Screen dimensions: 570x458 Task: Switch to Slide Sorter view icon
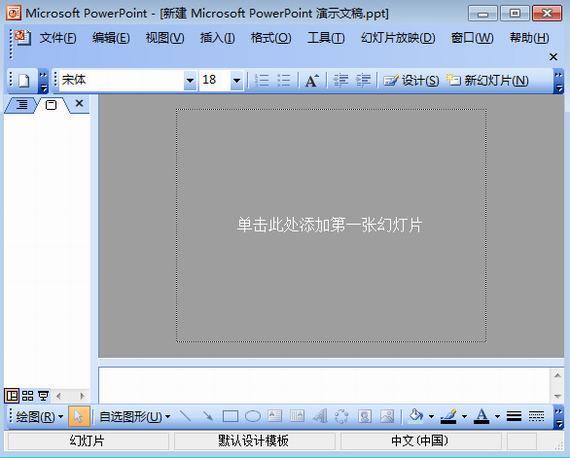coord(28,395)
